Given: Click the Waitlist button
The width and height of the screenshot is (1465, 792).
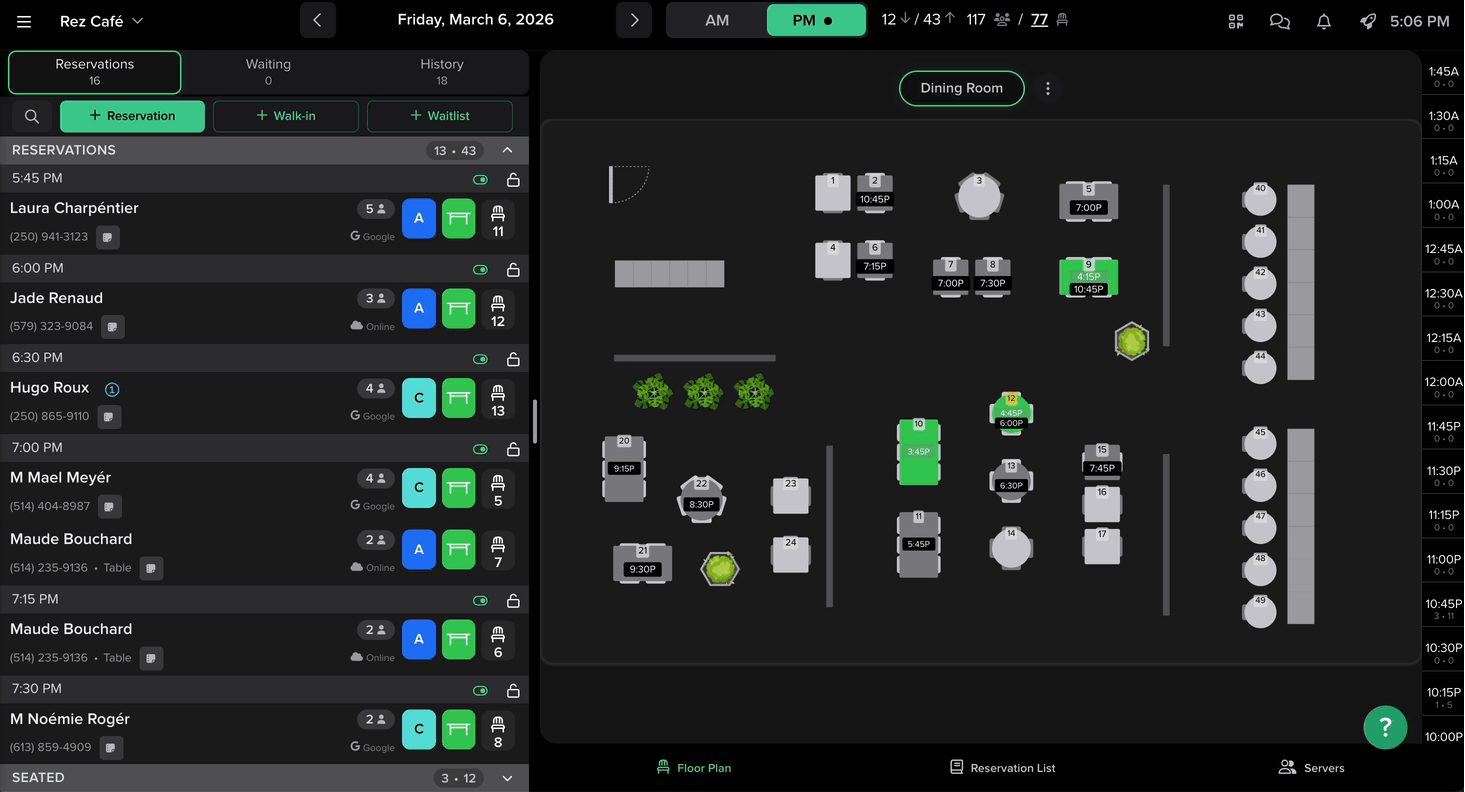Looking at the screenshot, I should tap(440, 116).
